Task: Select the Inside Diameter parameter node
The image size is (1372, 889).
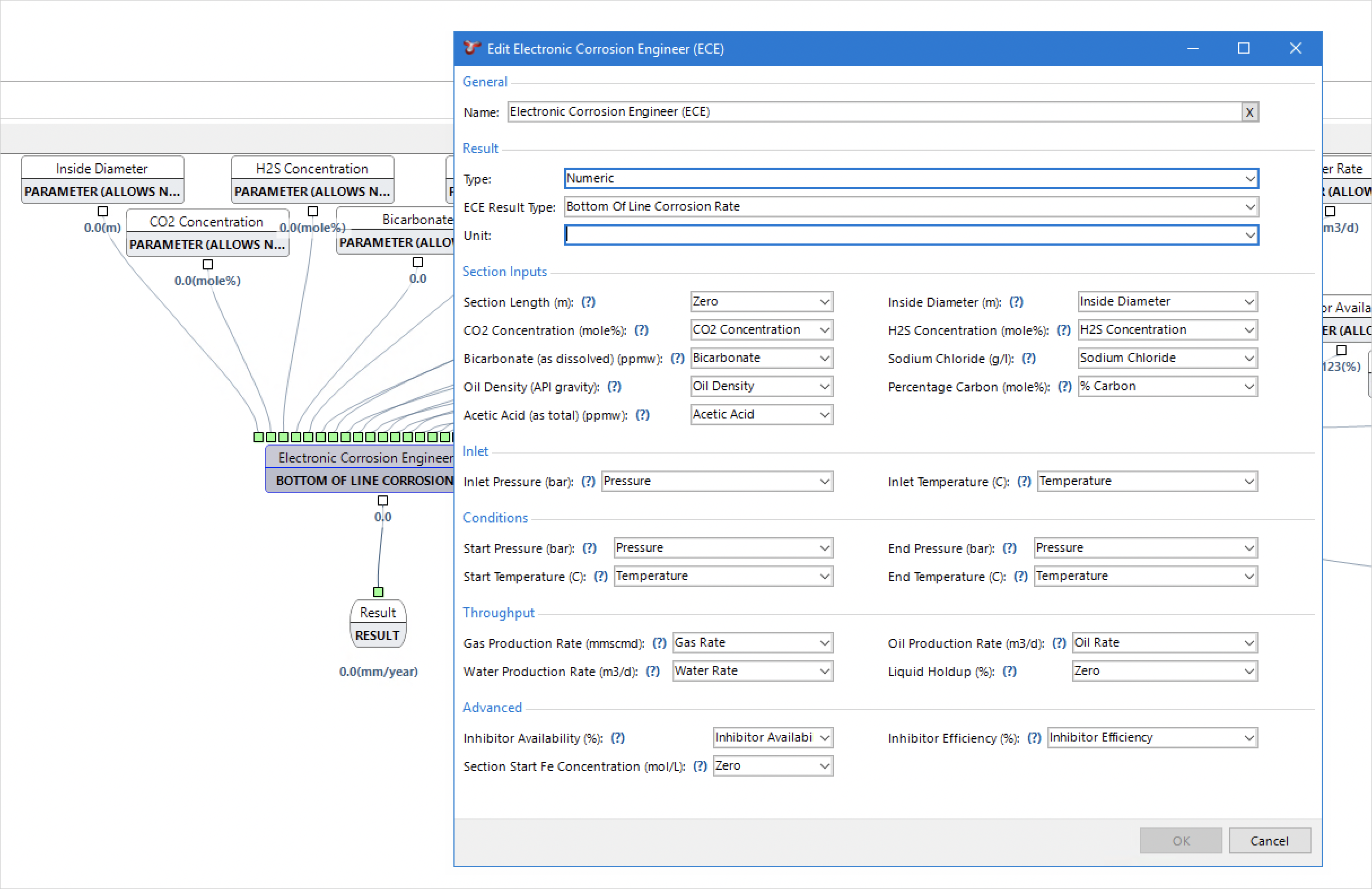Action: click(102, 179)
